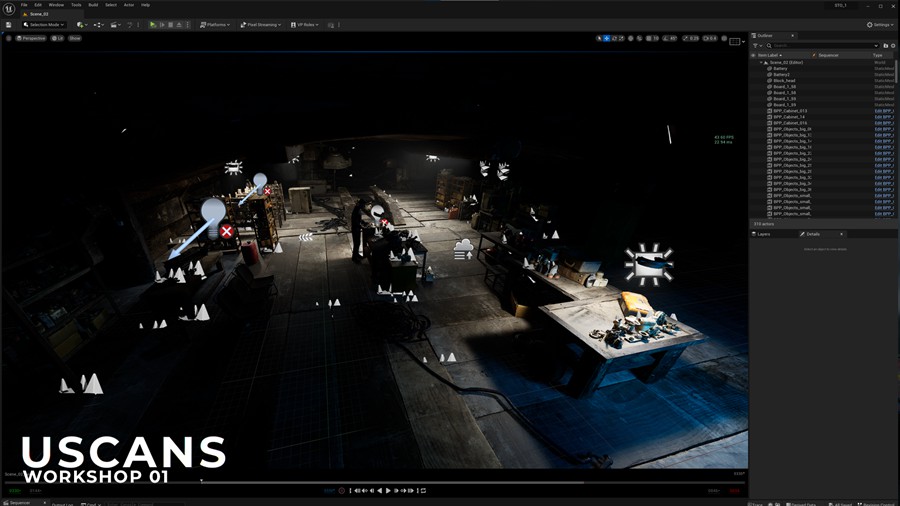This screenshot has width=900, height=506.
Task: Select the Battery actor in Outliner
Action: coord(780,68)
